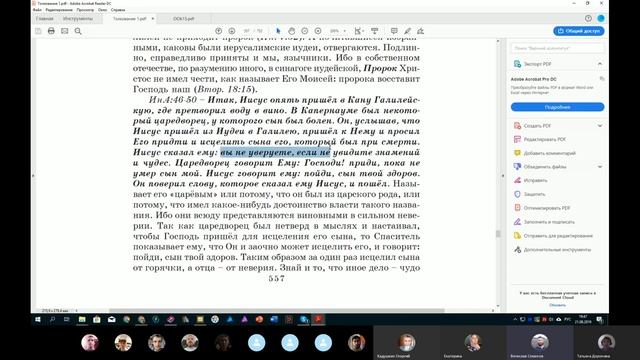Collapse the Экспорт PDF section
Screen dimensions: 640x360
coord(600,64)
